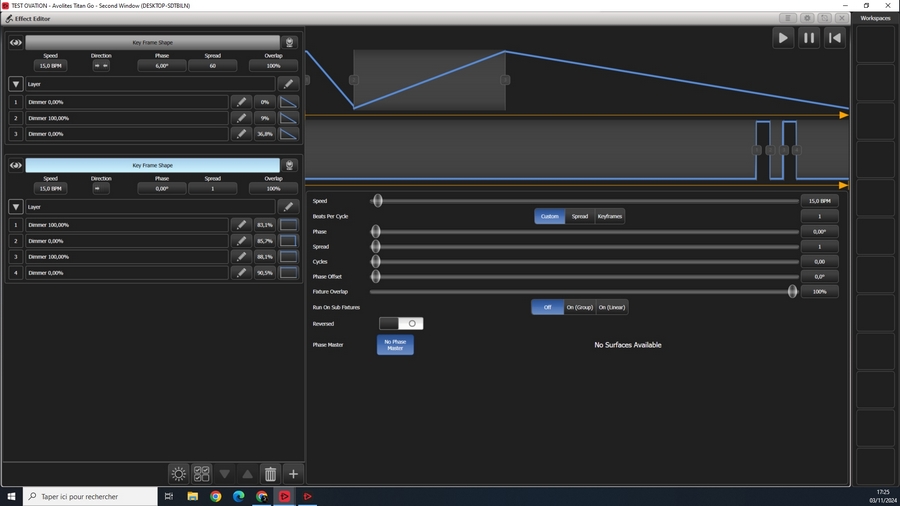Select Custom beats per cycle

pyautogui.click(x=549, y=216)
